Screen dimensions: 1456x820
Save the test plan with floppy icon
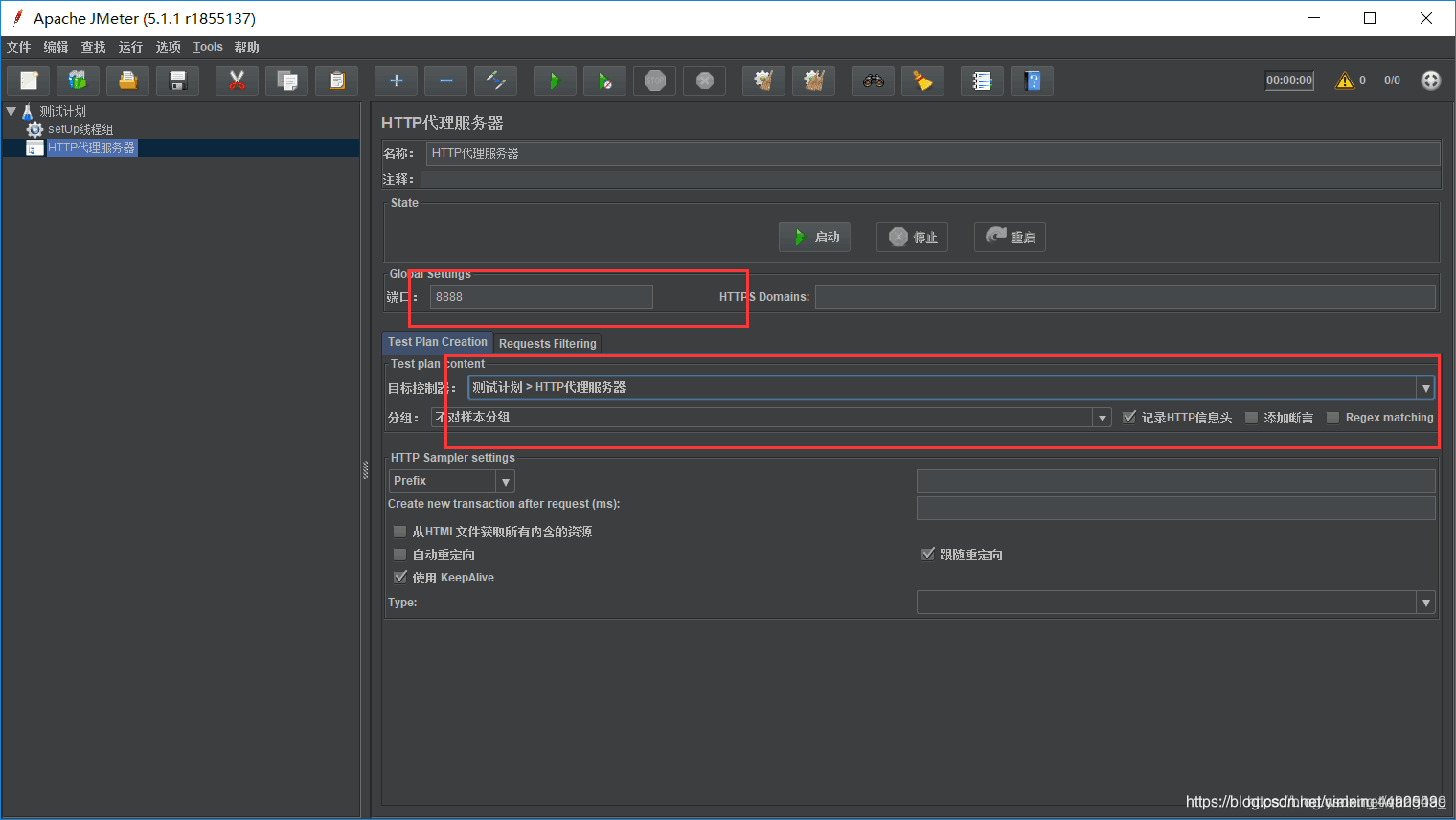coord(177,80)
